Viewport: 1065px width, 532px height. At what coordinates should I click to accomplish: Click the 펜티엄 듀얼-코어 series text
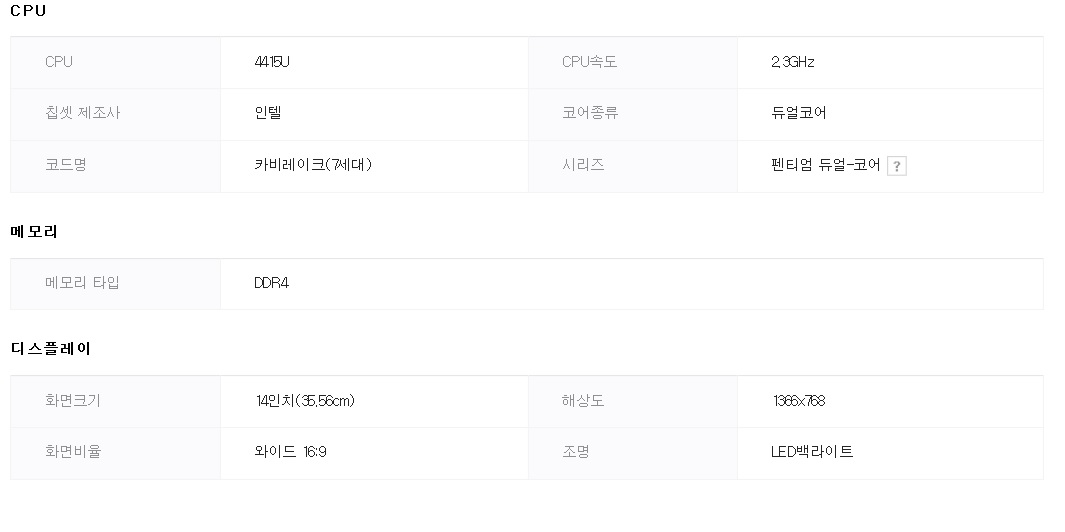pyautogui.click(x=826, y=164)
